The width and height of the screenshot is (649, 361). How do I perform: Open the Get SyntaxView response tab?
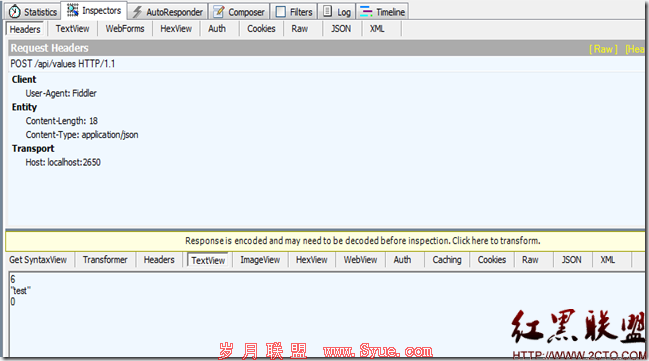coord(38,260)
